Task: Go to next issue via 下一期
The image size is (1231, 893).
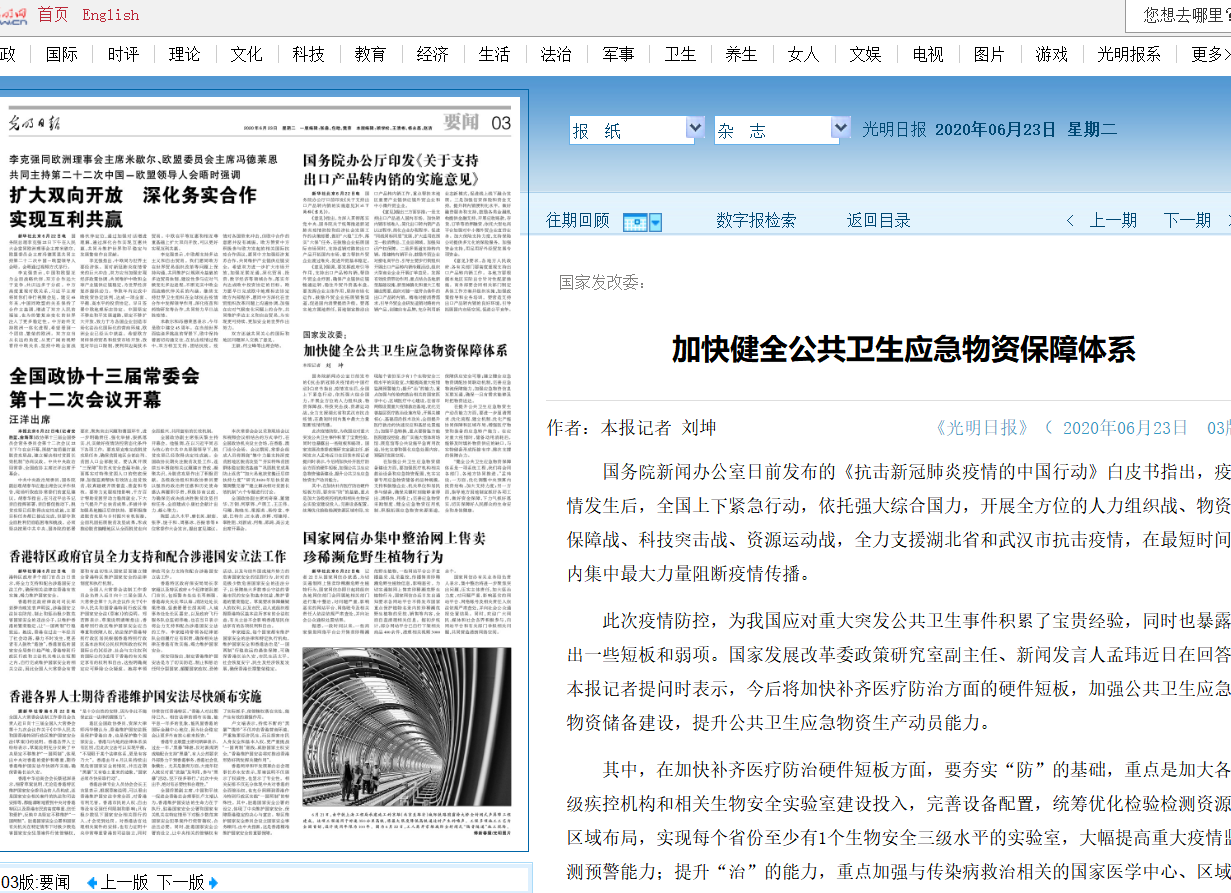Action: (1187, 221)
